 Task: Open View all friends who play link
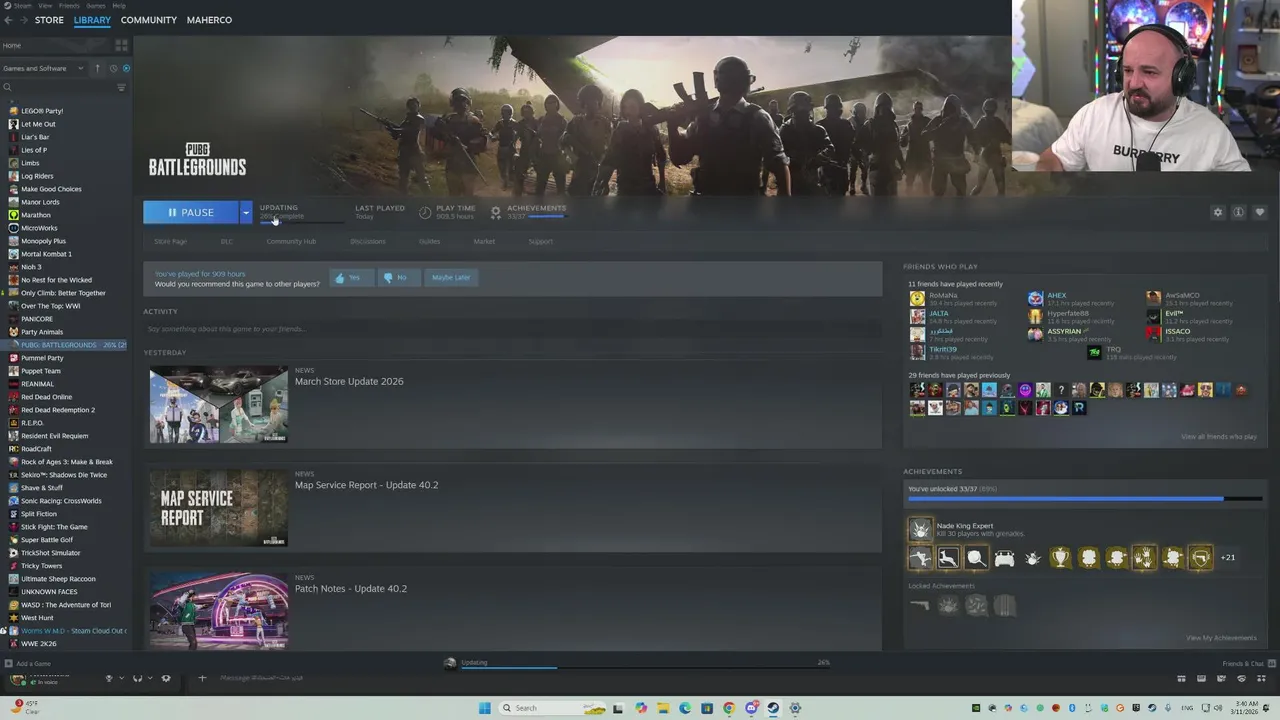(x=1219, y=437)
